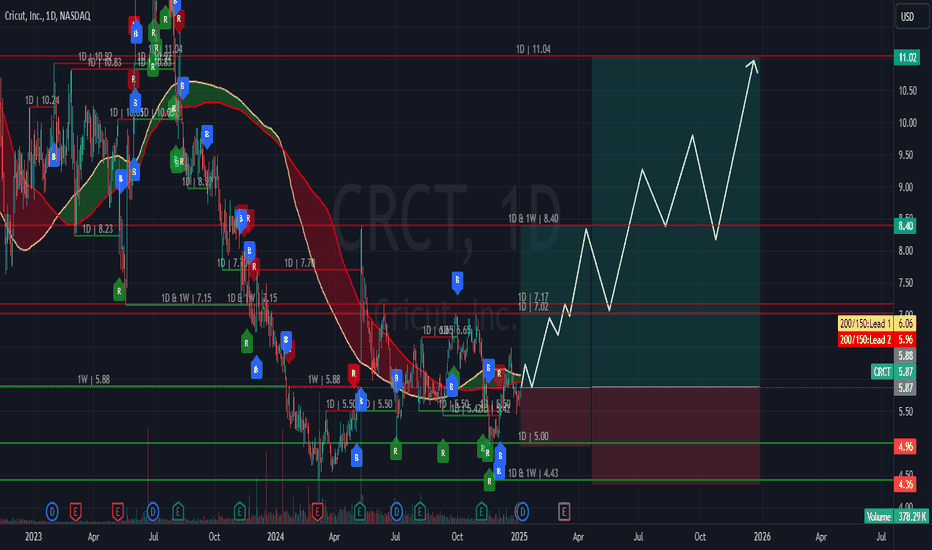Click the Volume 378.29K label
Viewport: 932px width, 550px height.
tap(896, 516)
